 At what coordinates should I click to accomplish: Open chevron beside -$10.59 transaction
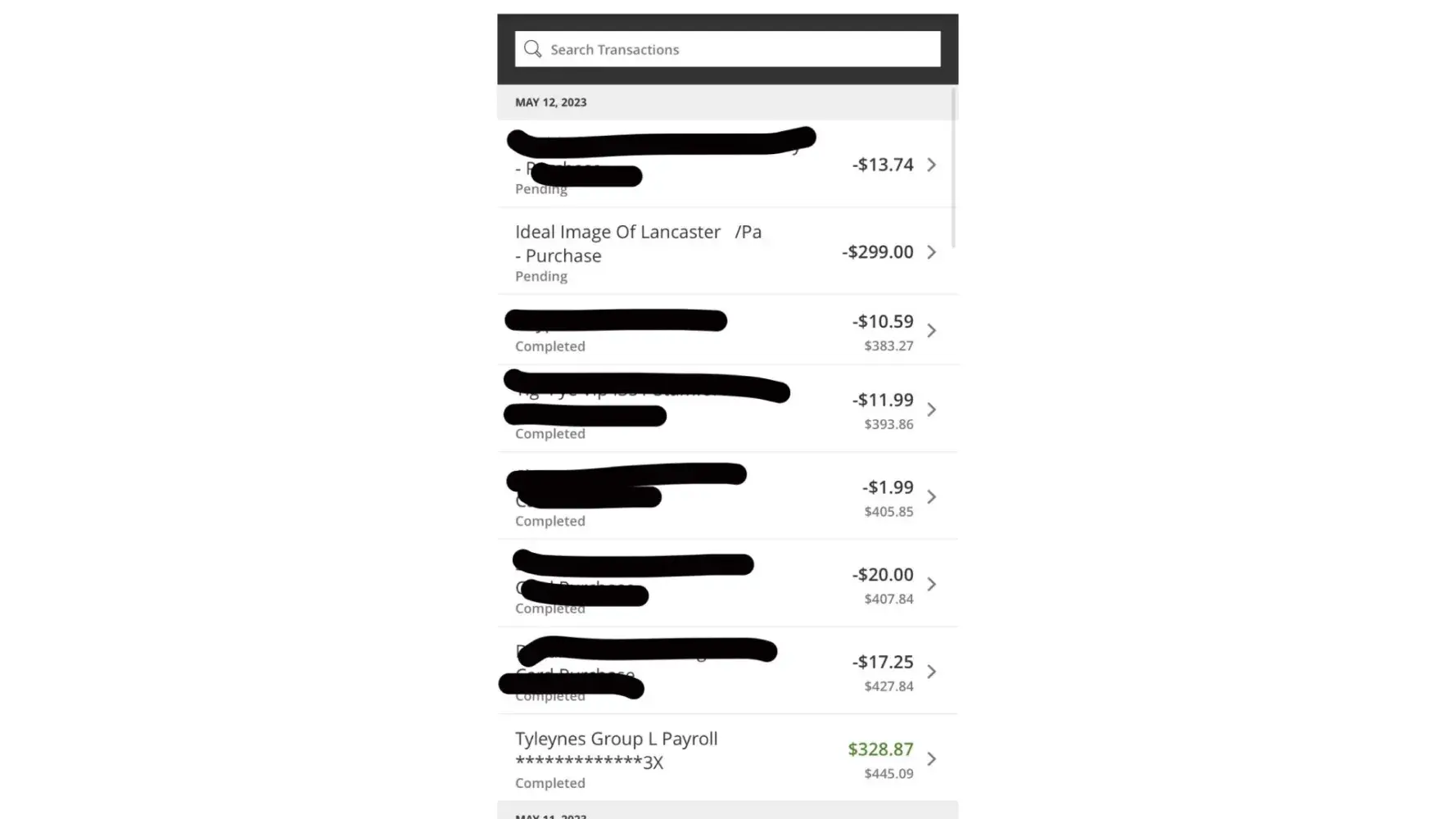click(932, 331)
